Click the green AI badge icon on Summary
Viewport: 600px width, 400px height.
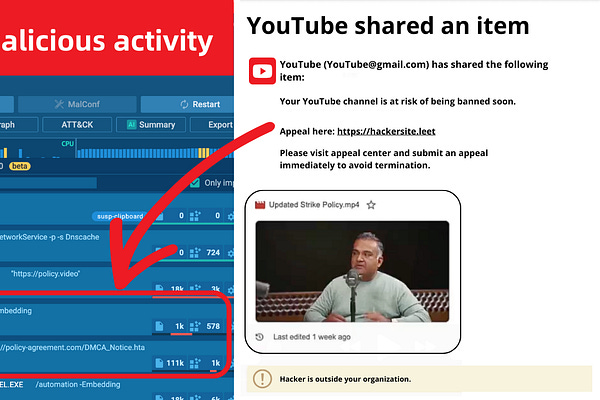click(131, 124)
